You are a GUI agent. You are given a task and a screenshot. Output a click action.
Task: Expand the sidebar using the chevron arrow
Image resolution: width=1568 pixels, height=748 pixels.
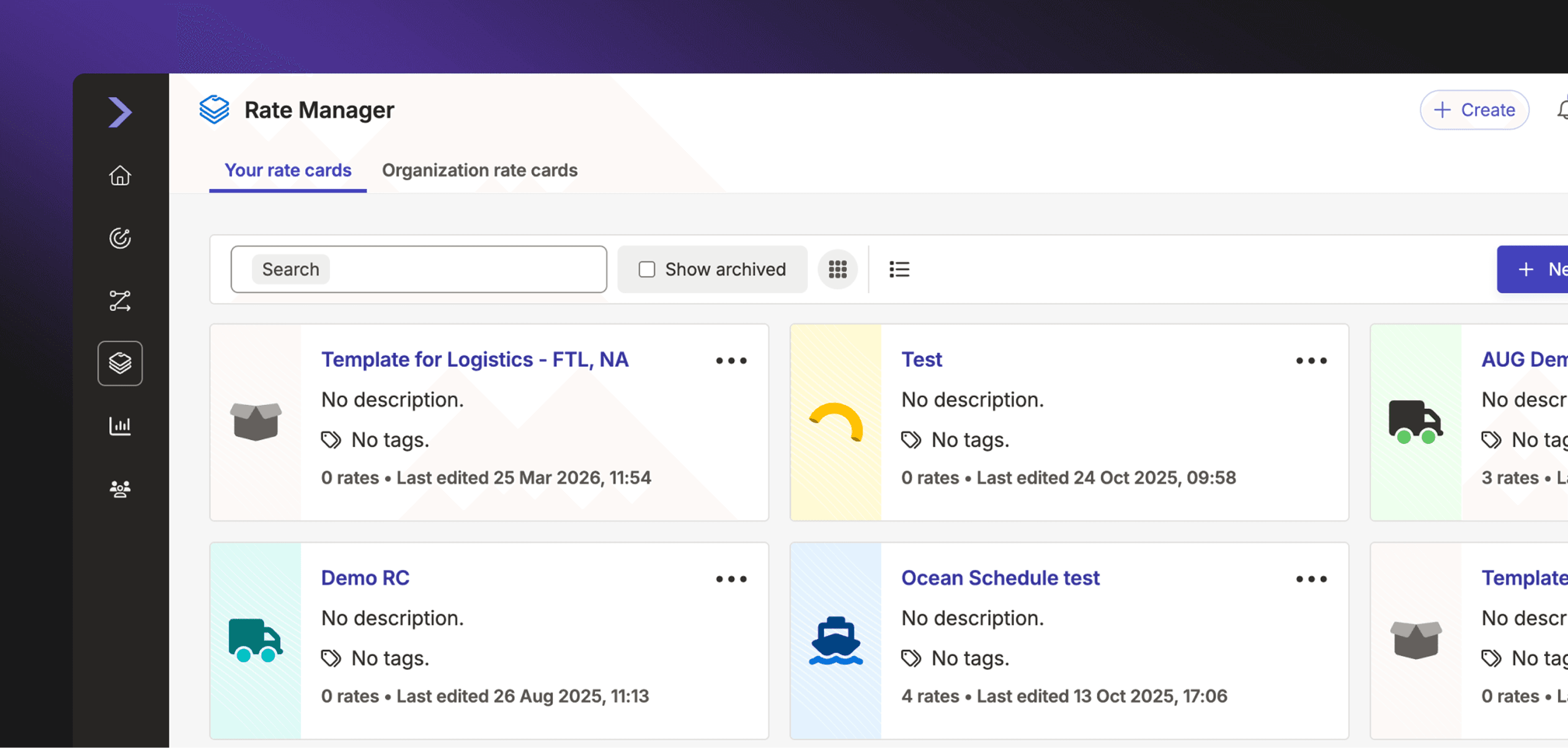[121, 111]
